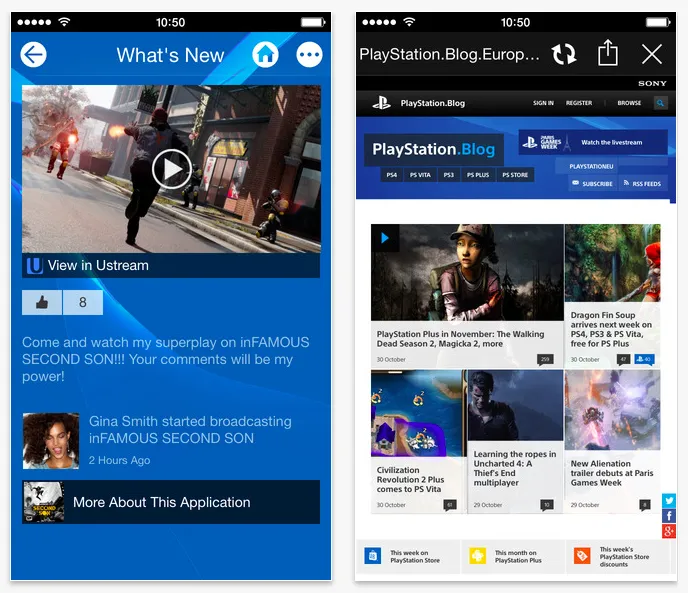Tap PlayStation.Blog.Europ... page title
The width and height of the screenshot is (688, 593).
click(449, 54)
